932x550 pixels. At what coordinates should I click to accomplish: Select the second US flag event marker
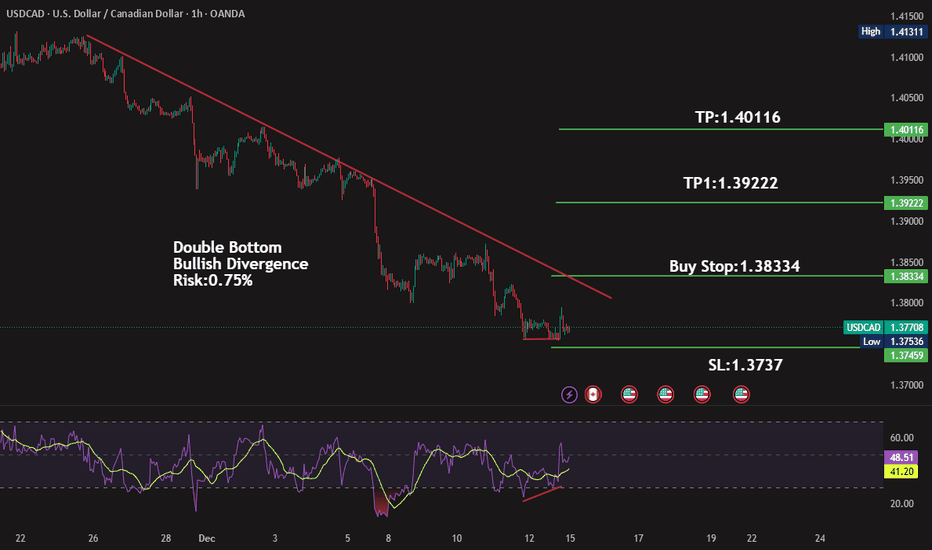coord(665,394)
